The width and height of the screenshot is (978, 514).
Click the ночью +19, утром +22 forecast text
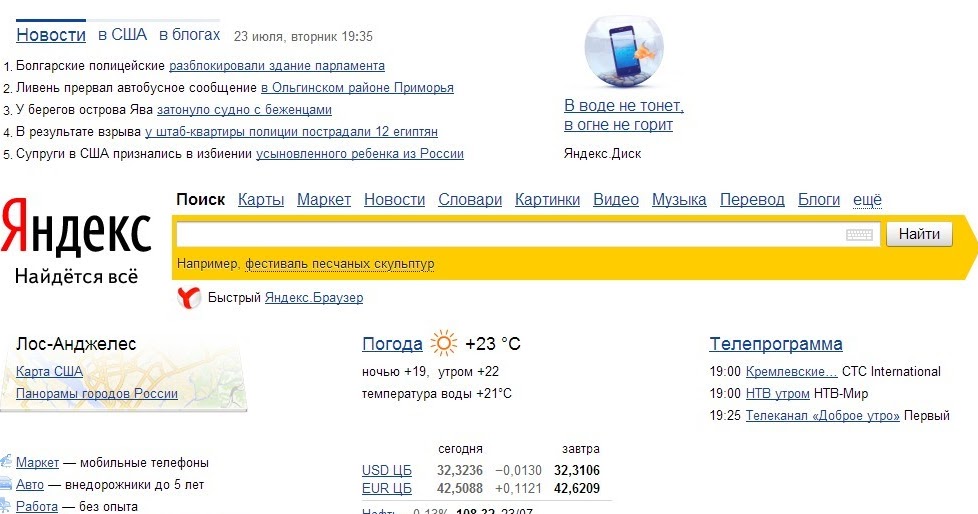430,372
